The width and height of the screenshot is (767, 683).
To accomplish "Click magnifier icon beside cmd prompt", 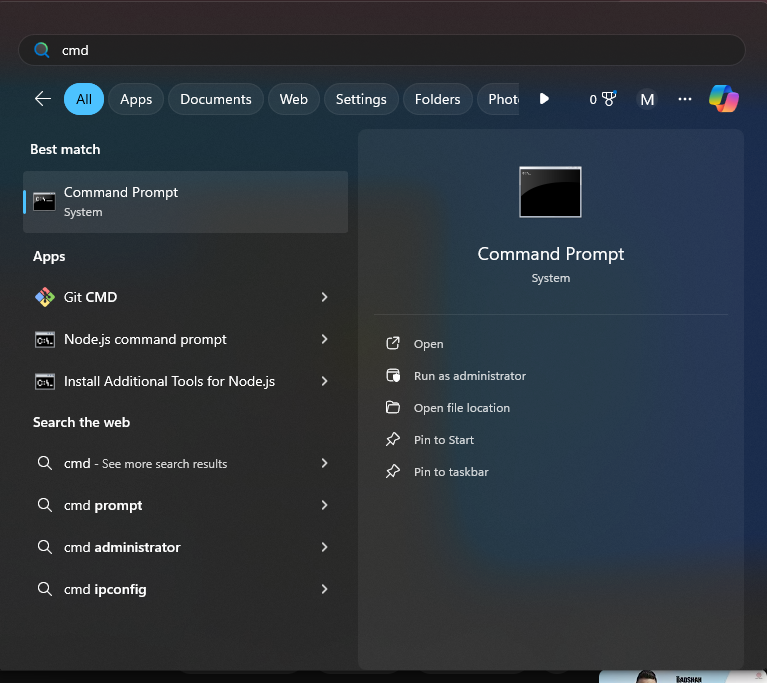I will (45, 505).
